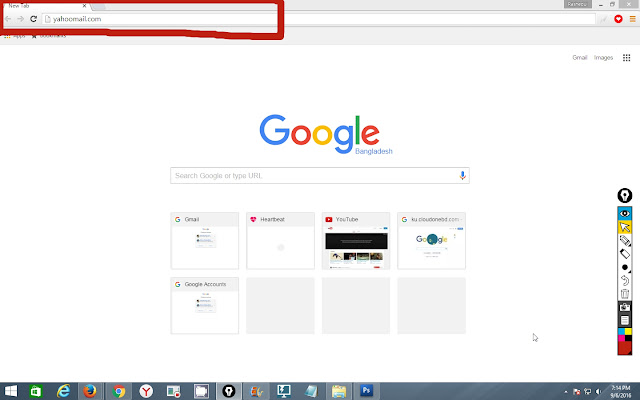
Task: Launch Internet Explorer from the taskbar
Action: pyautogui.click(x=63, y=391)
